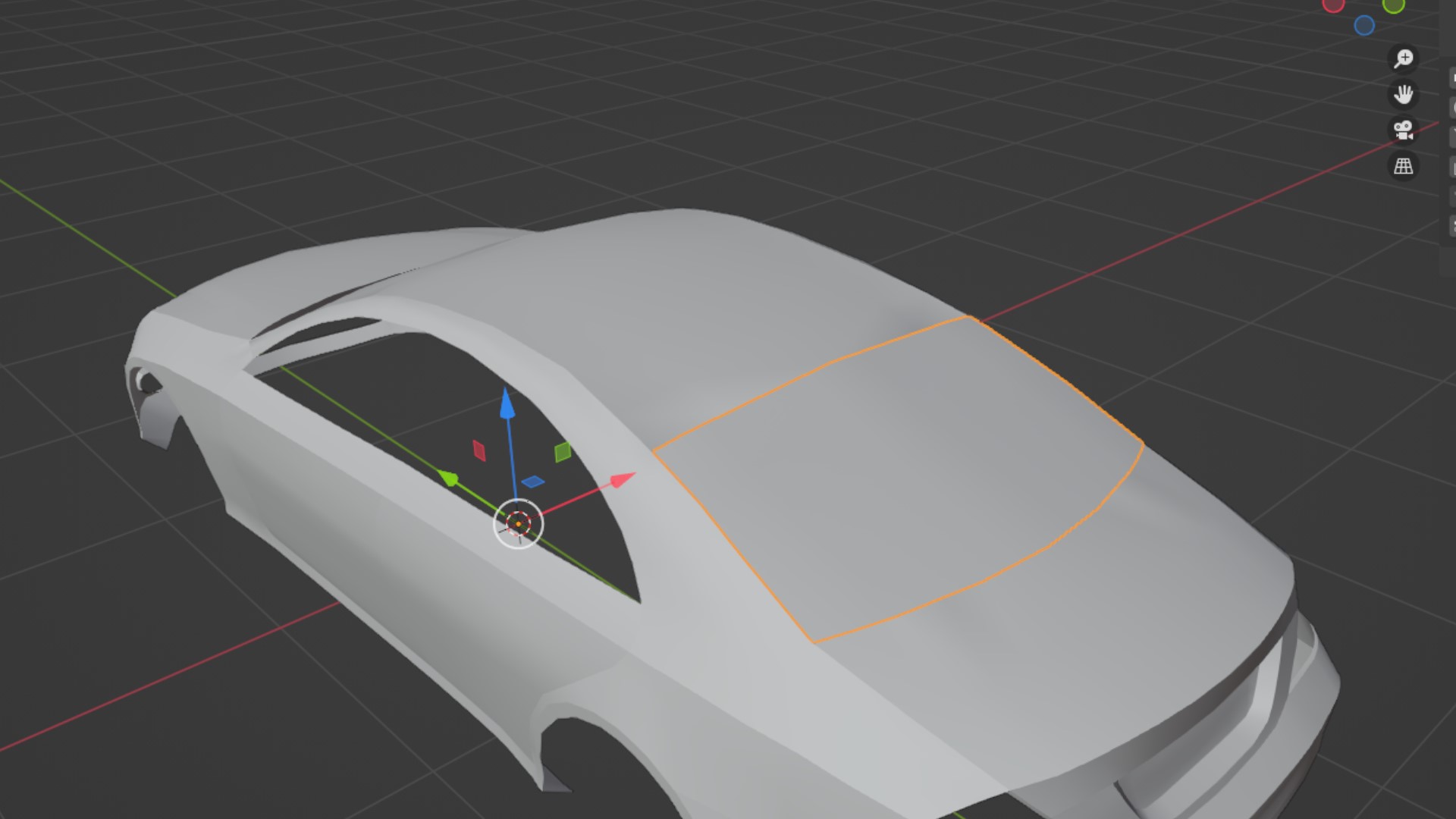Click the rear wheel arch on left
Screen dimensions: 1456x819
[x=155, y=413]
